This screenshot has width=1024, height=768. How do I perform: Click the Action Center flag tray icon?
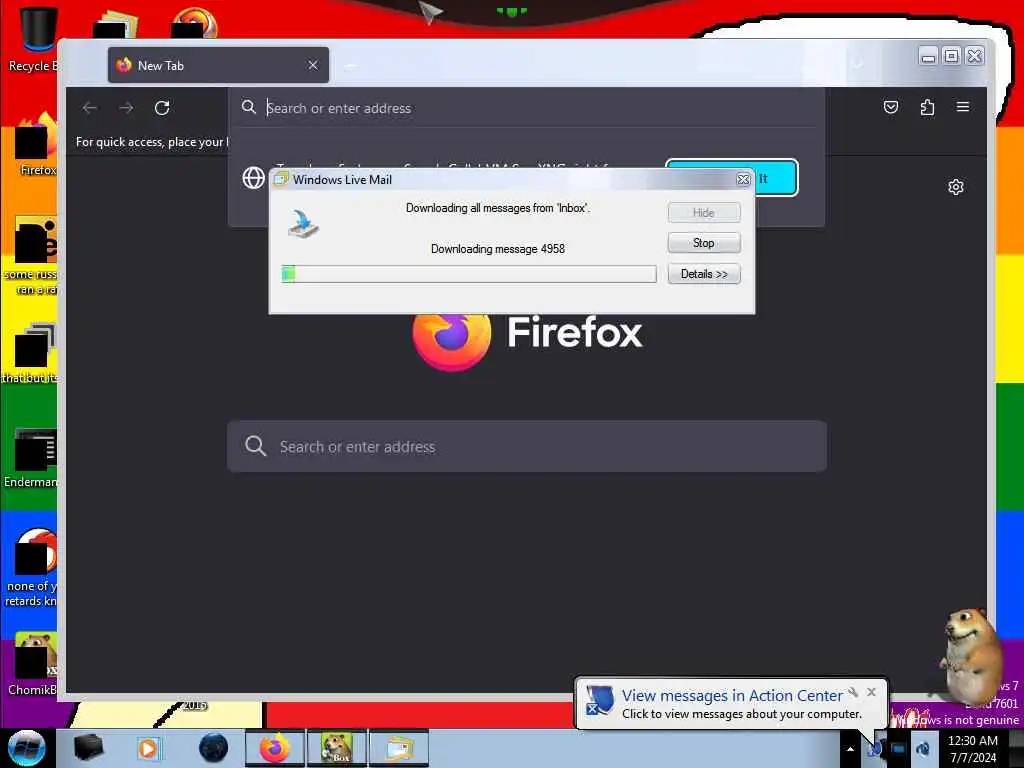click(x=874, y=749)
